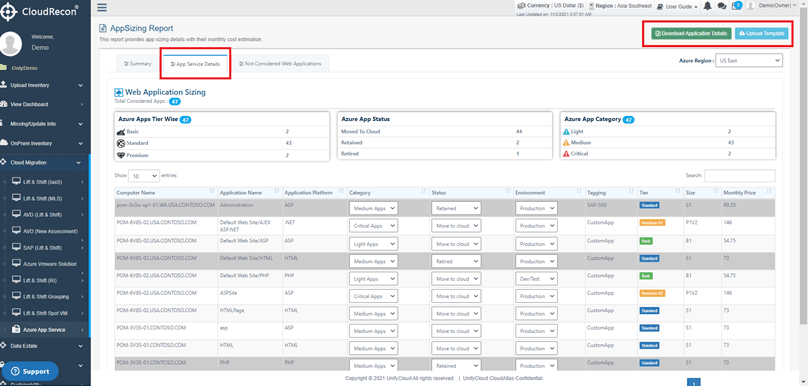
Task: Open Azure Region dropdown
Action: pos(749,60)
